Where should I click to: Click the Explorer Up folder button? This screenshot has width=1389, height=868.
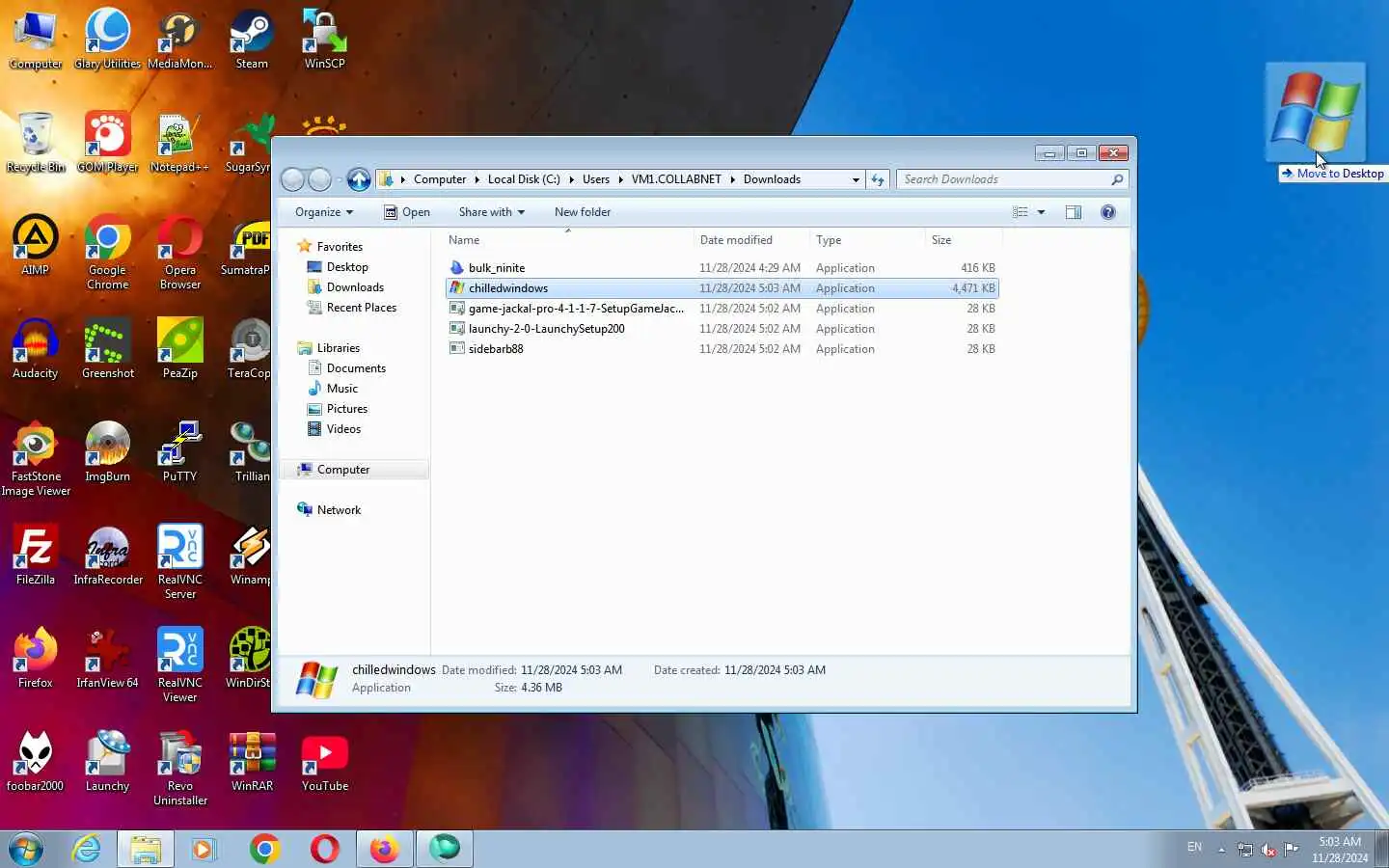pyautogui.click(x=359, y=179)
